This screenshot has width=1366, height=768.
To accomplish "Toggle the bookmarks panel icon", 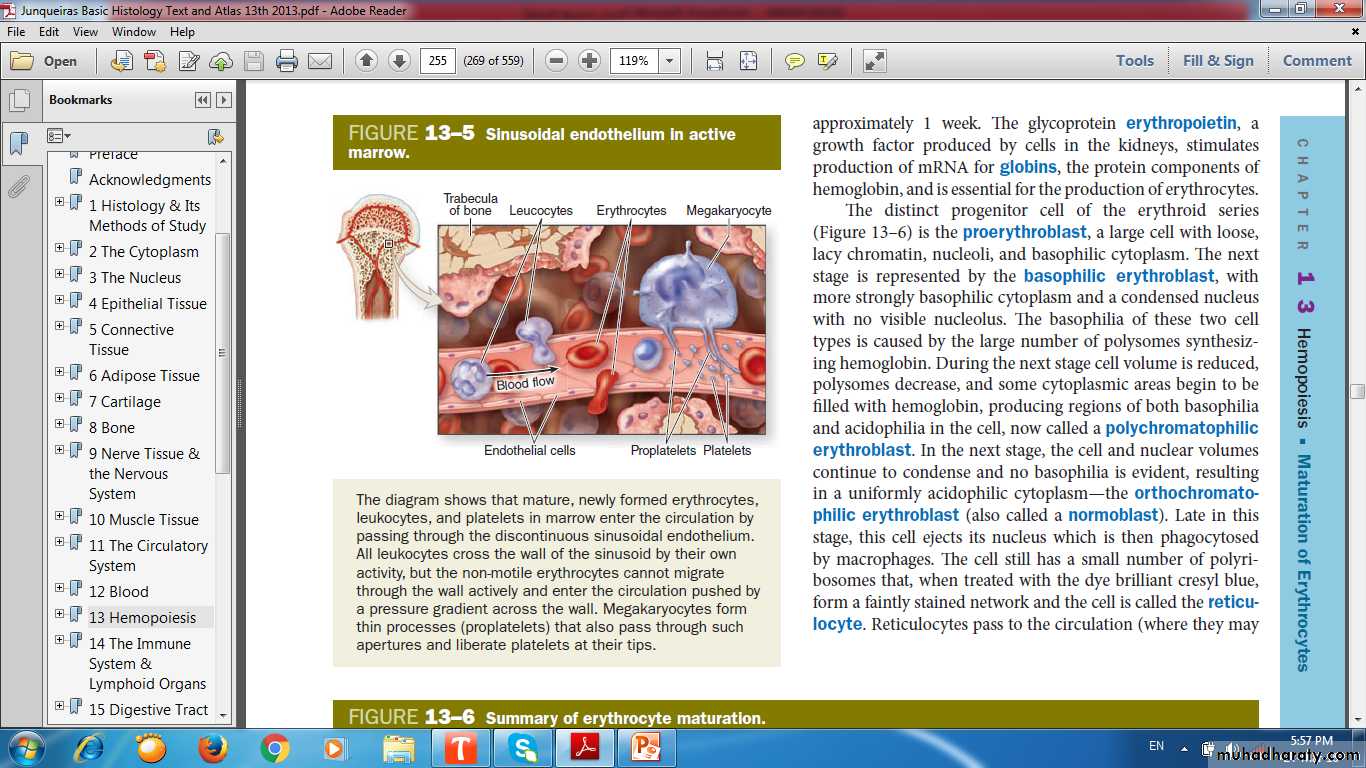I will pyautogui.click(x=18, y=144).
